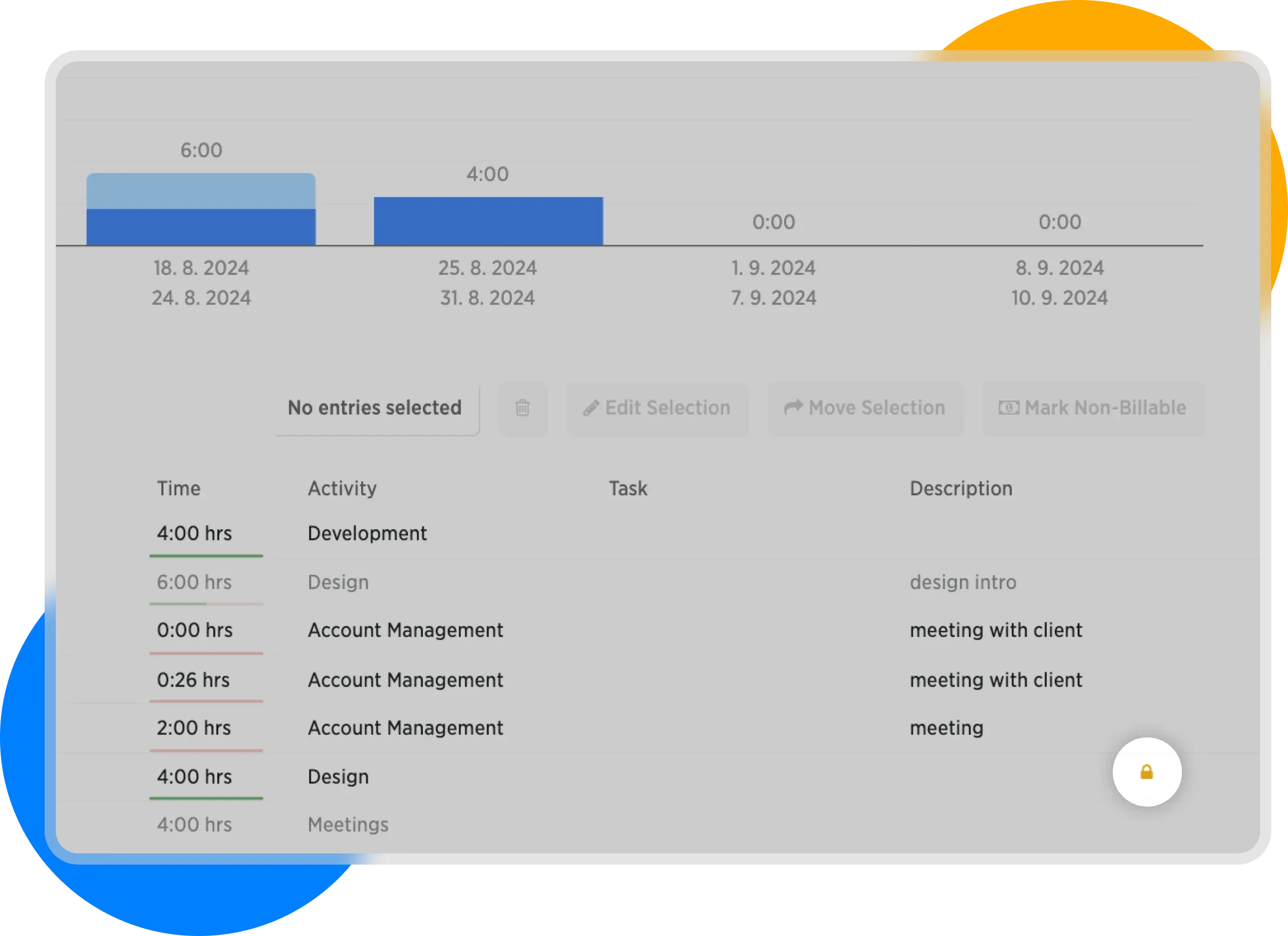Click the Activity column header
This screenshot has height=936, width=1288.
[342, 489]
